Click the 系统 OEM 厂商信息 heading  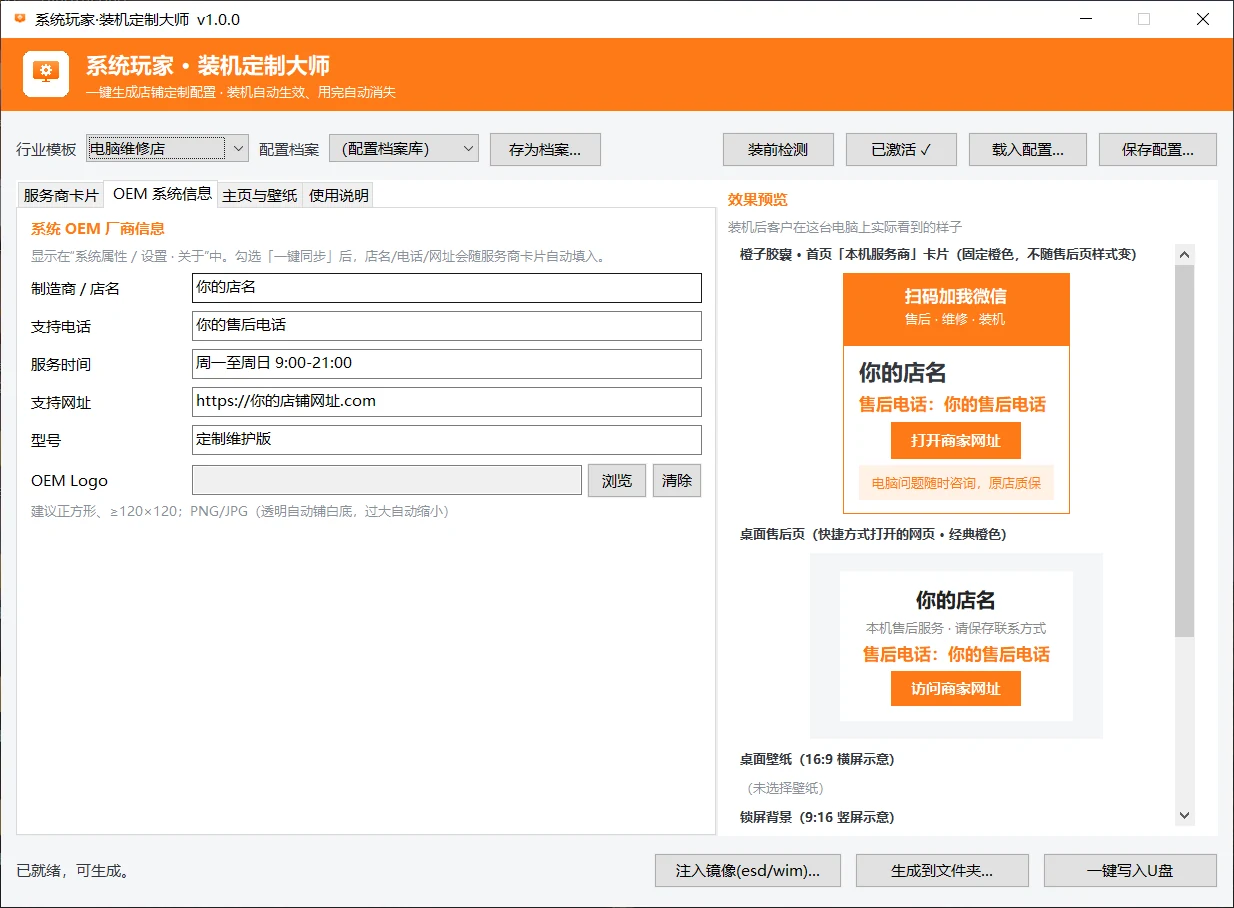click(x=98, y=229)
